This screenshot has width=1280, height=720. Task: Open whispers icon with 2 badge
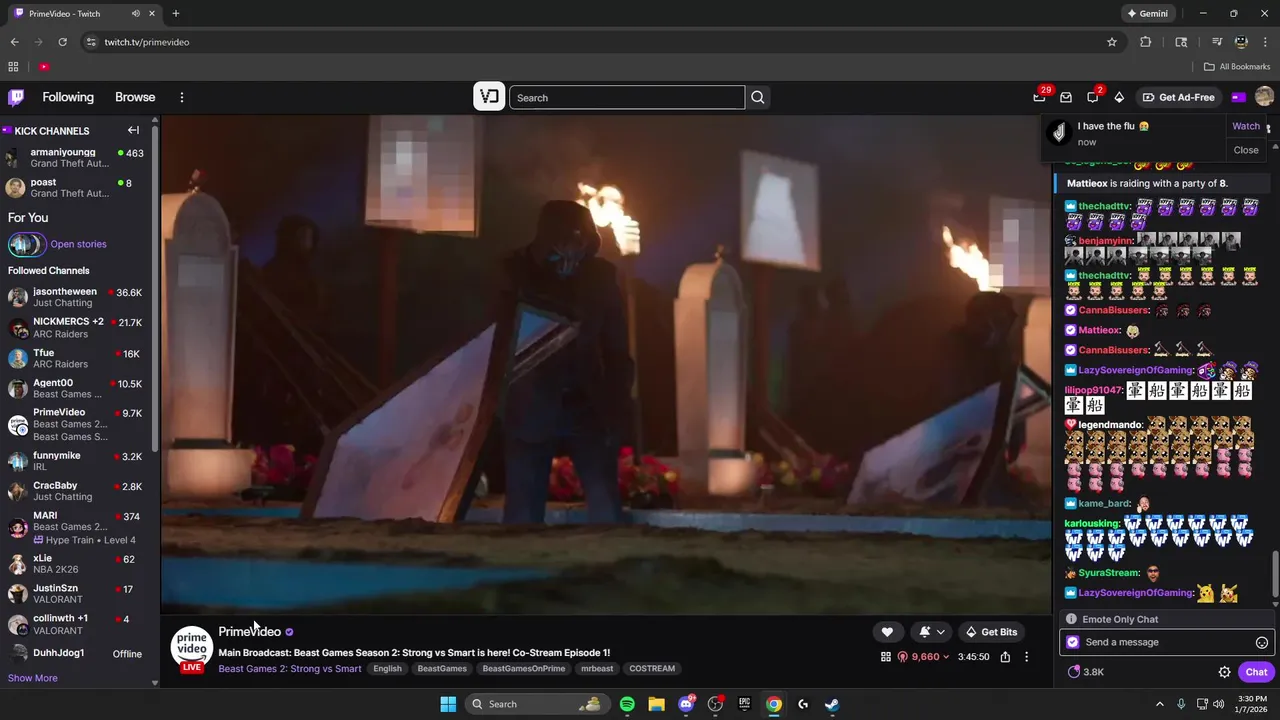tap(1093, 97)
